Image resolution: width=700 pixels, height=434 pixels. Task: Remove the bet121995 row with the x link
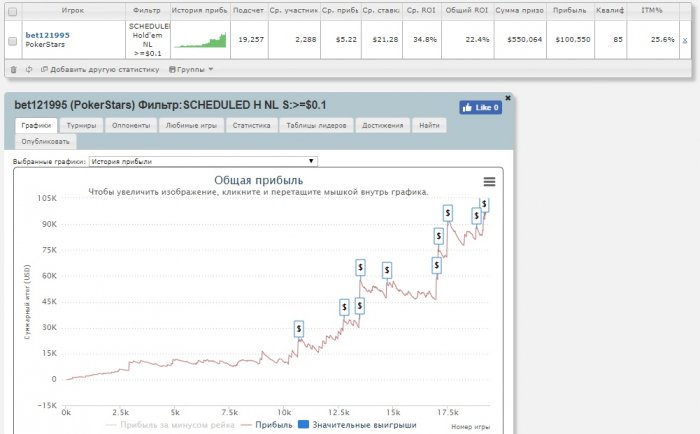coord(685,40)
